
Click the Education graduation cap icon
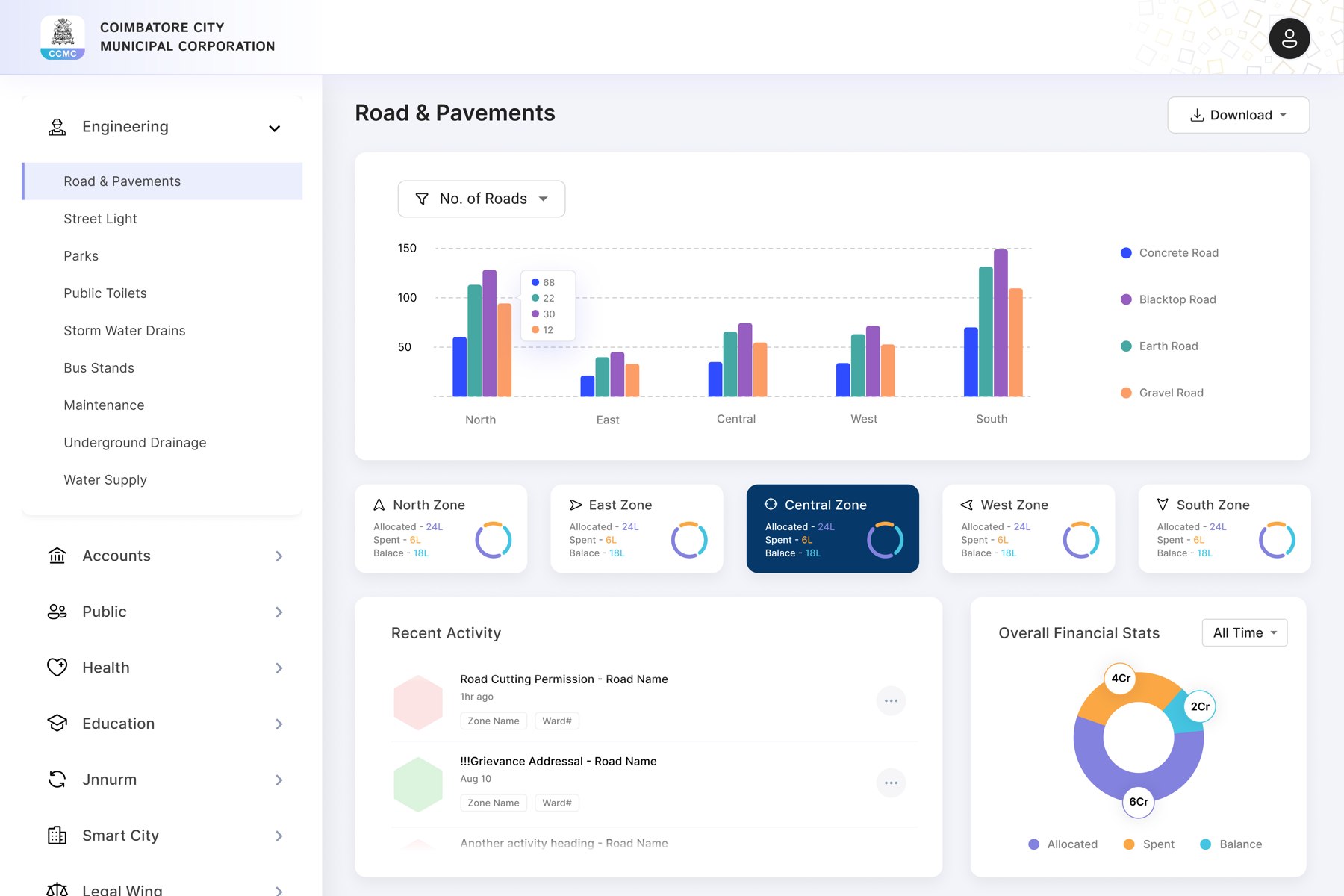click(x=57, y=724)
